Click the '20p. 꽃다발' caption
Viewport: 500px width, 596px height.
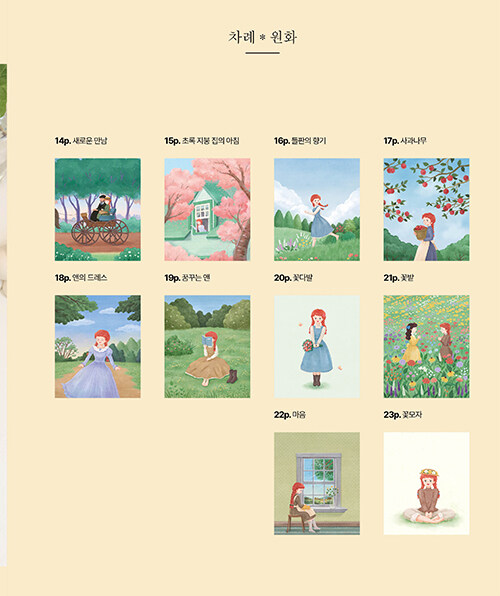pyautogui.click(x=293, y=278)
